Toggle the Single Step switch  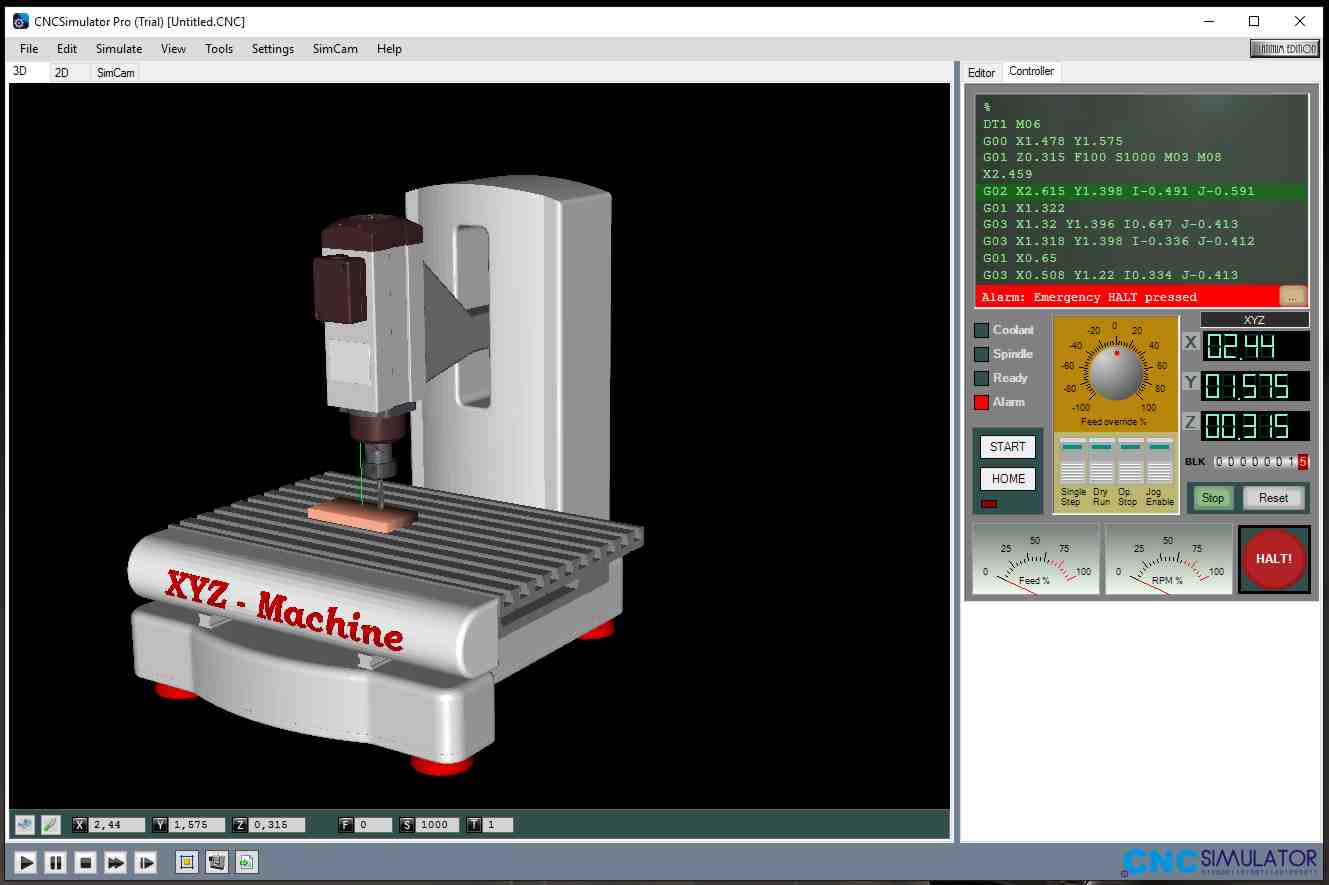1072,462
